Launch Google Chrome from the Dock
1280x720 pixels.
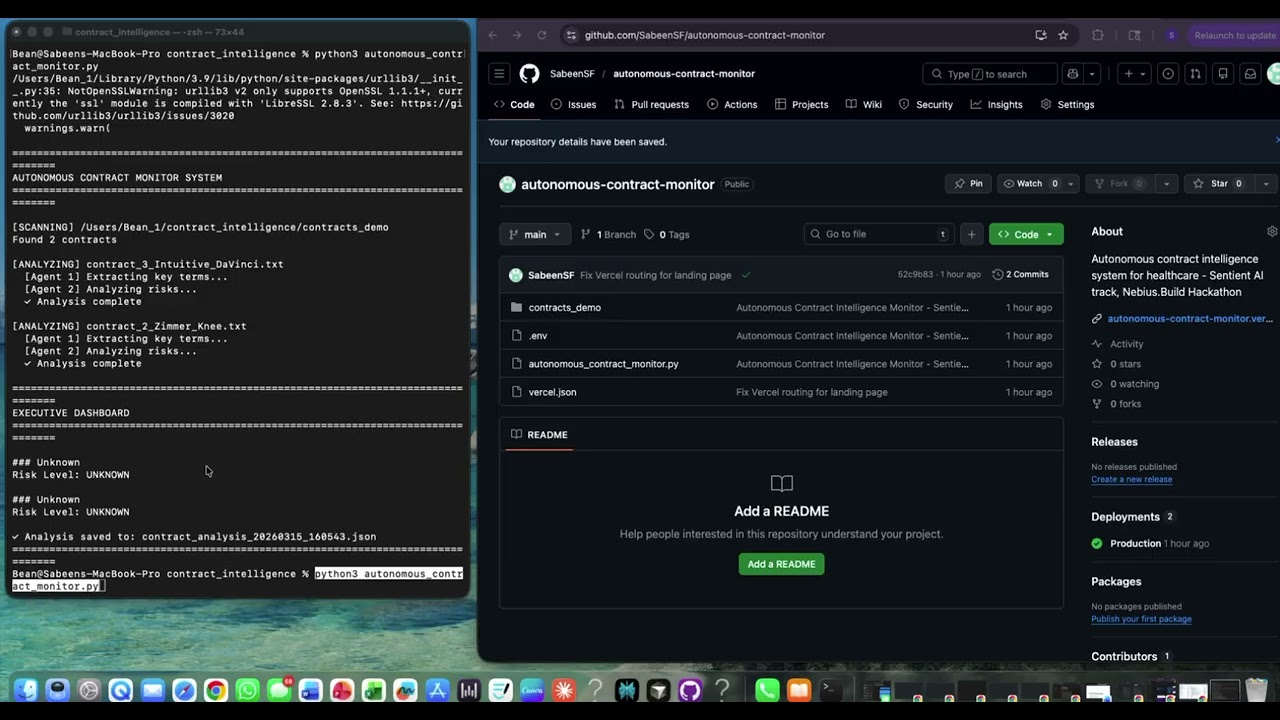coord(216,690)
